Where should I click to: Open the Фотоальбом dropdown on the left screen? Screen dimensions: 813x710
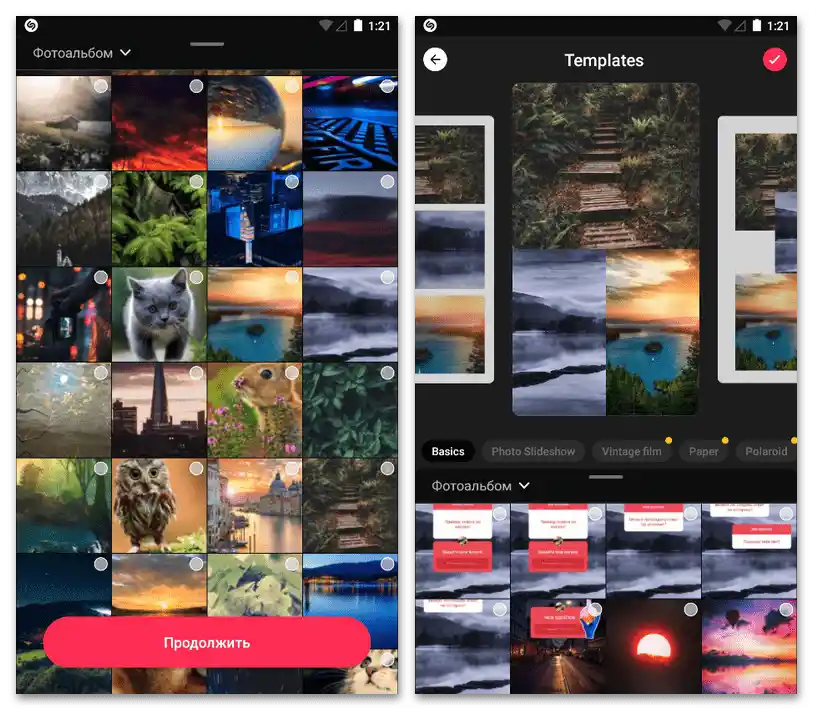click(81, 53)
